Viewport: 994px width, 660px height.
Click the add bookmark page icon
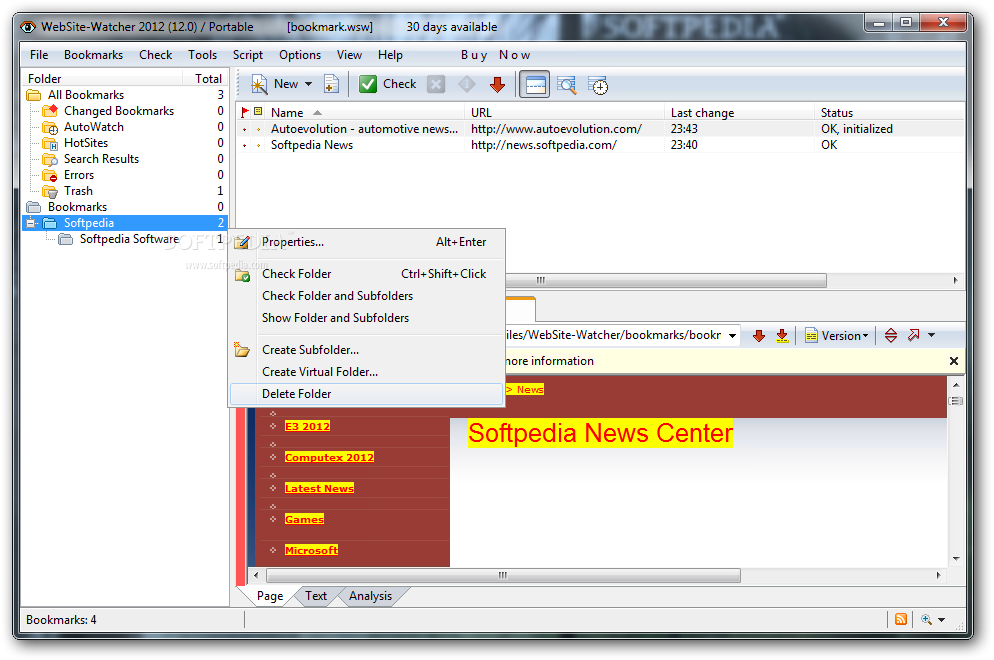[331, 84]
